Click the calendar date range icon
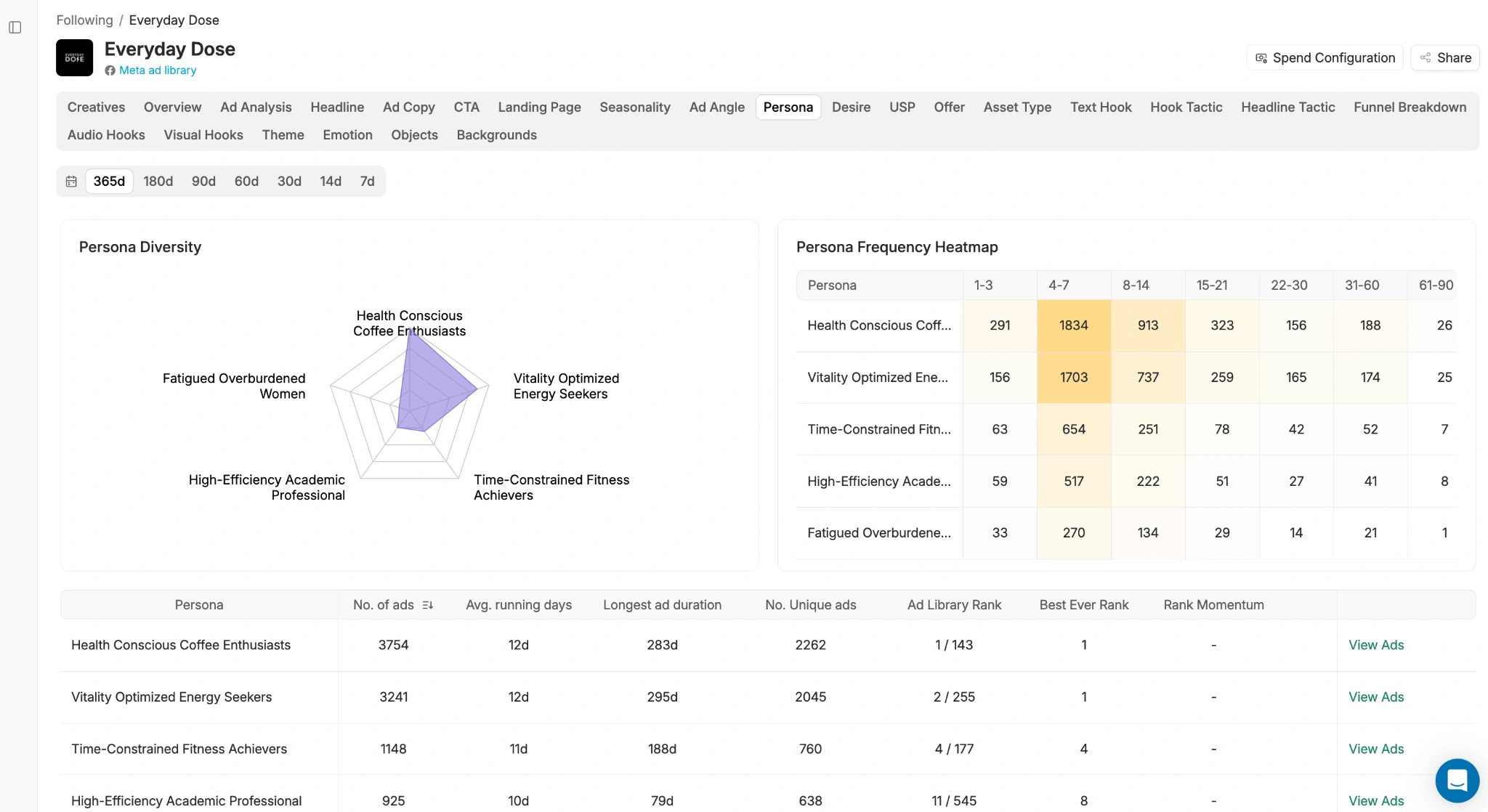Screen dimensions: 1488x812 71,182
